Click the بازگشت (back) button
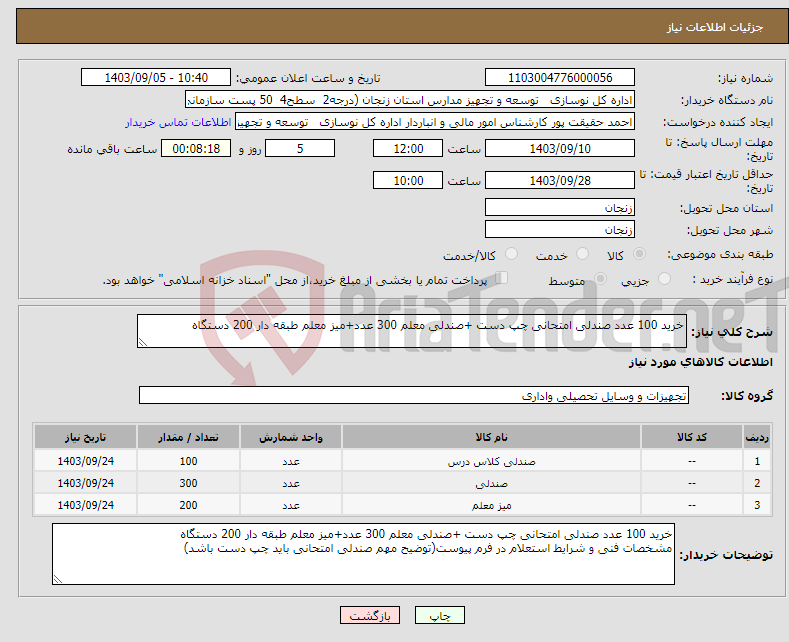This screenshot has width=789, height=642. [370, 615]
